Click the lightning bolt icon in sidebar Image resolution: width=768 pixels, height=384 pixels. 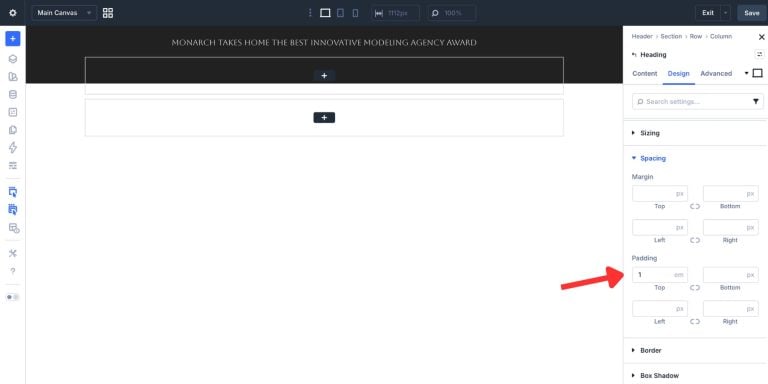[13, 147]
